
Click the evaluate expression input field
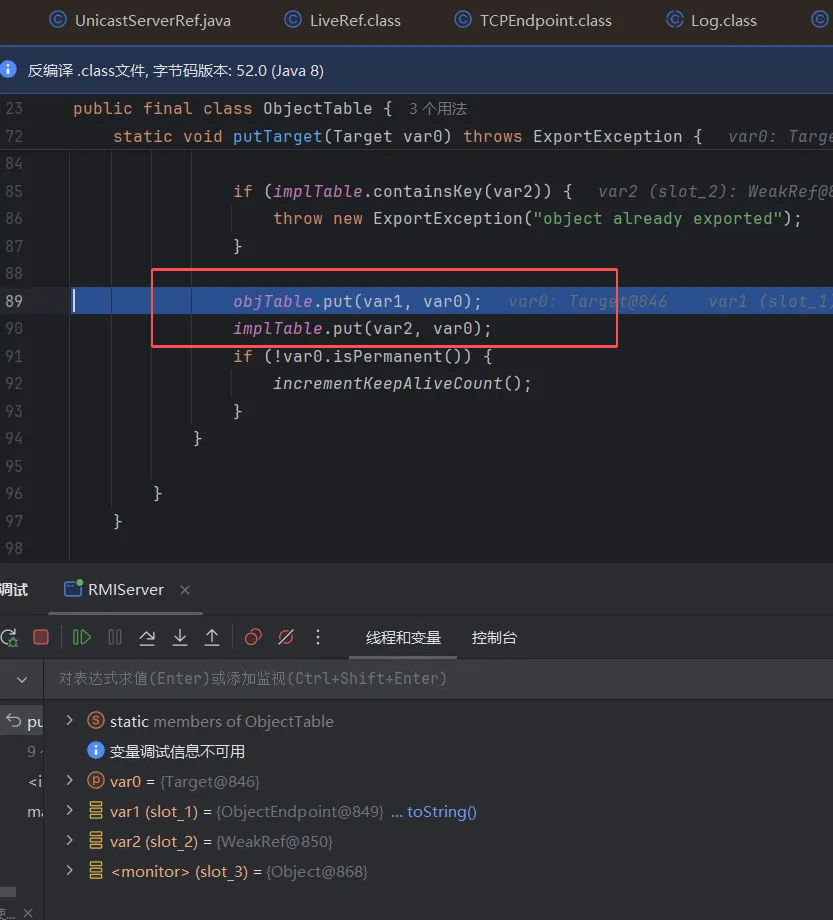pyautogui.click(x=400, y=678)
